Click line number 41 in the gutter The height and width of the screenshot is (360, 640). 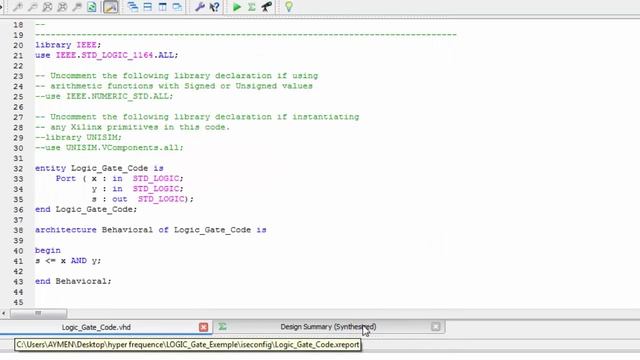18,261
